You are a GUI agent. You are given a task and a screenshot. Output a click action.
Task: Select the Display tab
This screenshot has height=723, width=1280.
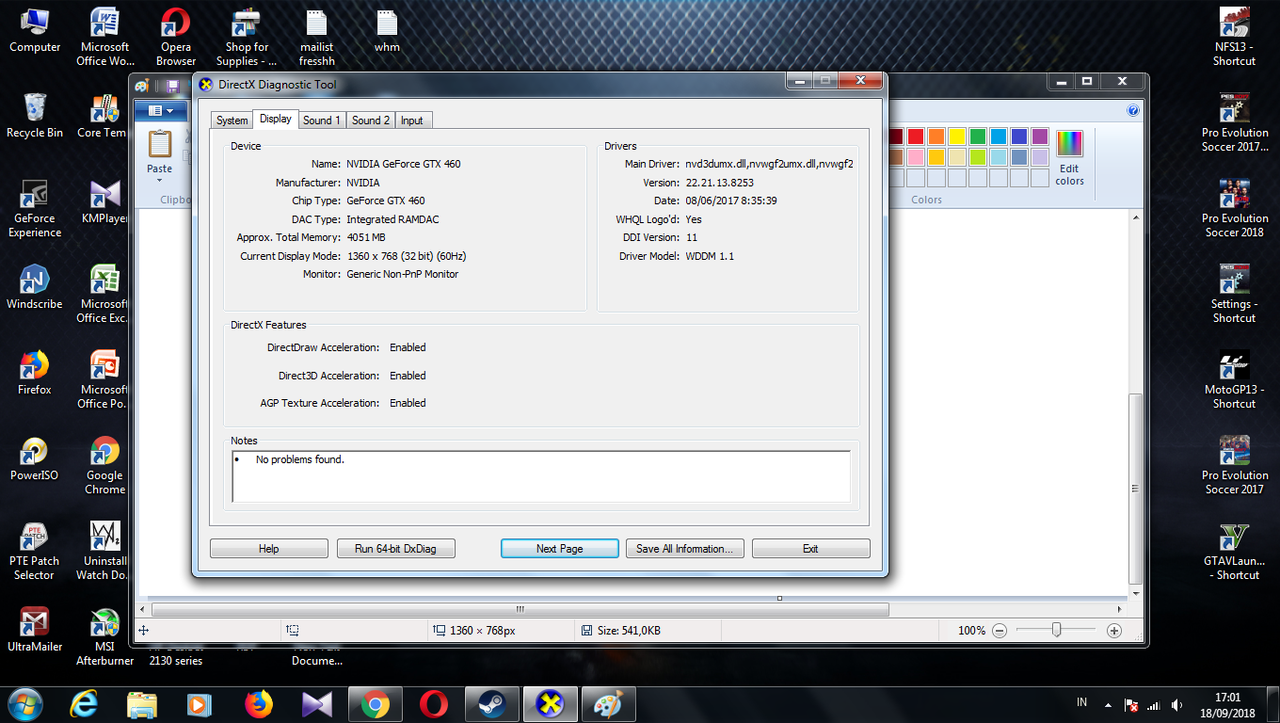[275, 118]
